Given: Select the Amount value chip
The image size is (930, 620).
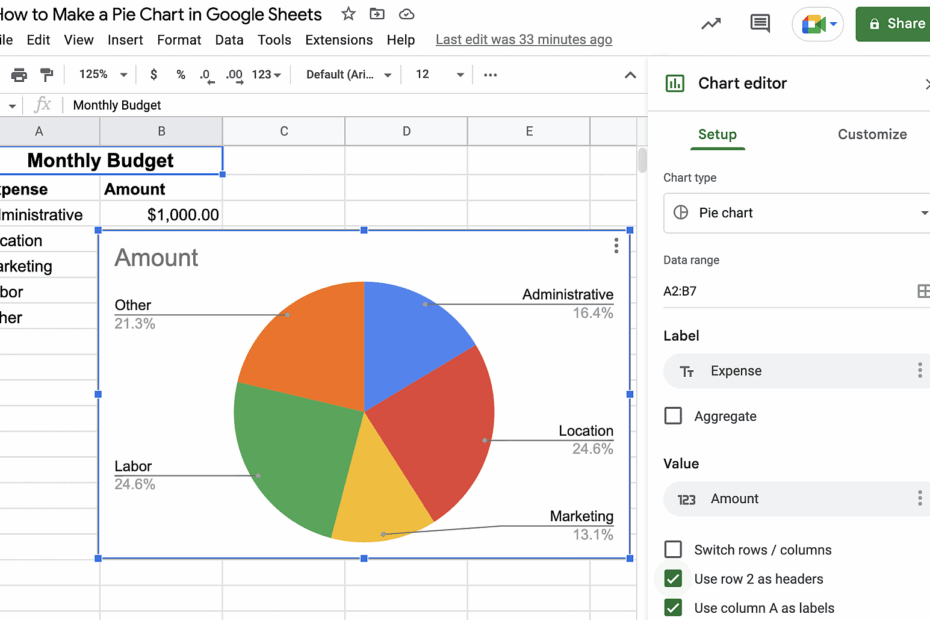Looking at the screenshot, I should tap(797, 499).
